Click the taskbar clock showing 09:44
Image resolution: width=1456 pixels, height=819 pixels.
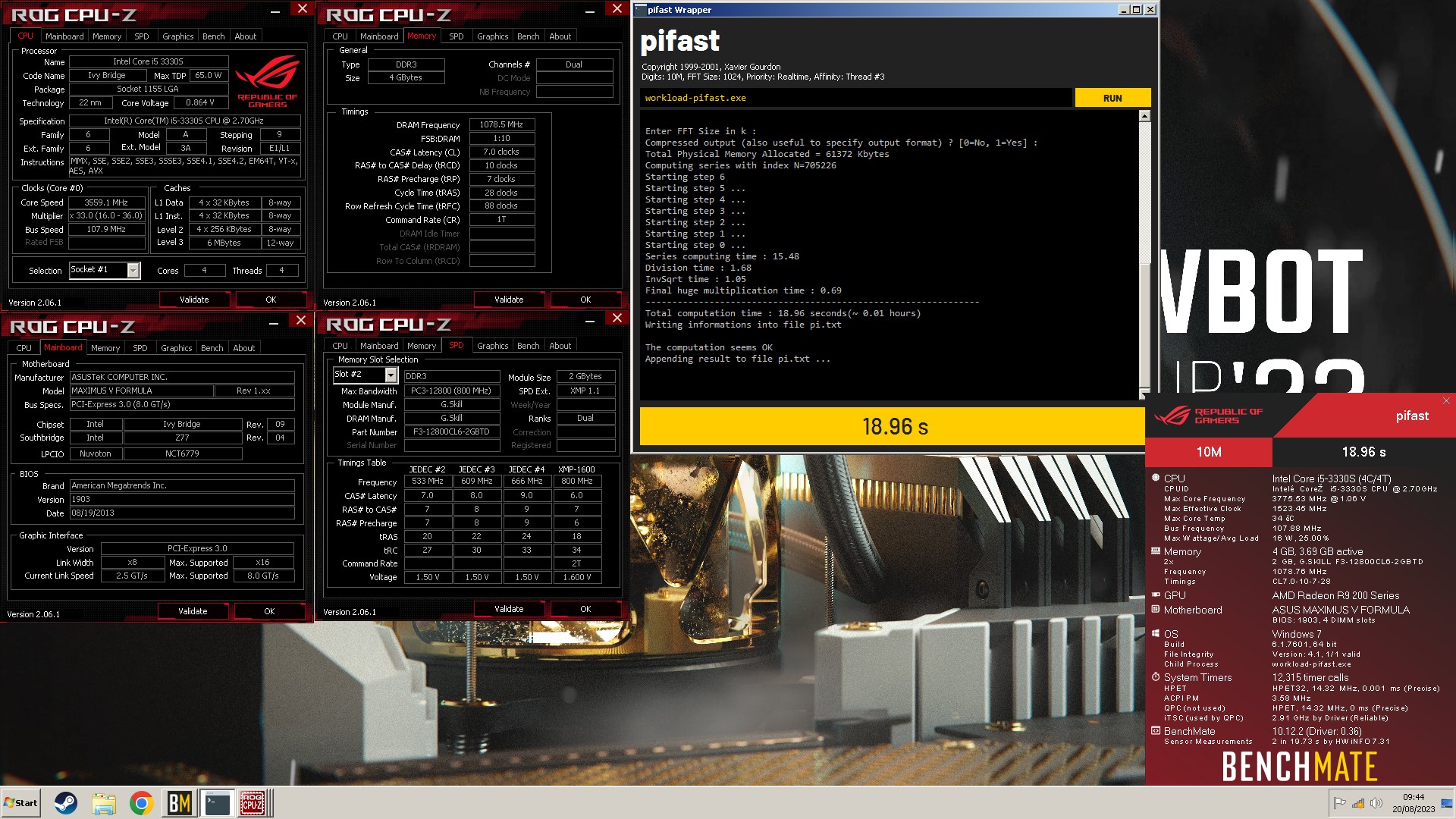coord(1414,797)
